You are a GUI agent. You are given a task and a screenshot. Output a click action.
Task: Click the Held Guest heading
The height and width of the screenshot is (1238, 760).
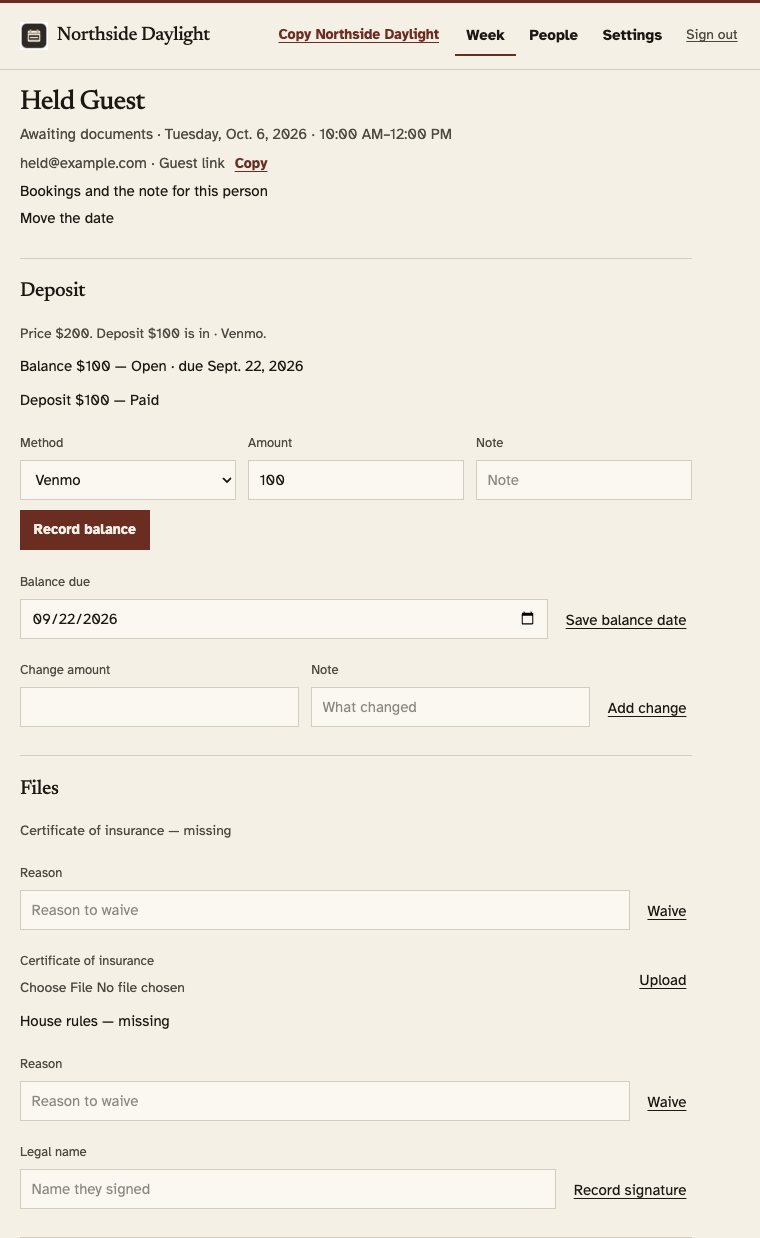click(83, 100)
